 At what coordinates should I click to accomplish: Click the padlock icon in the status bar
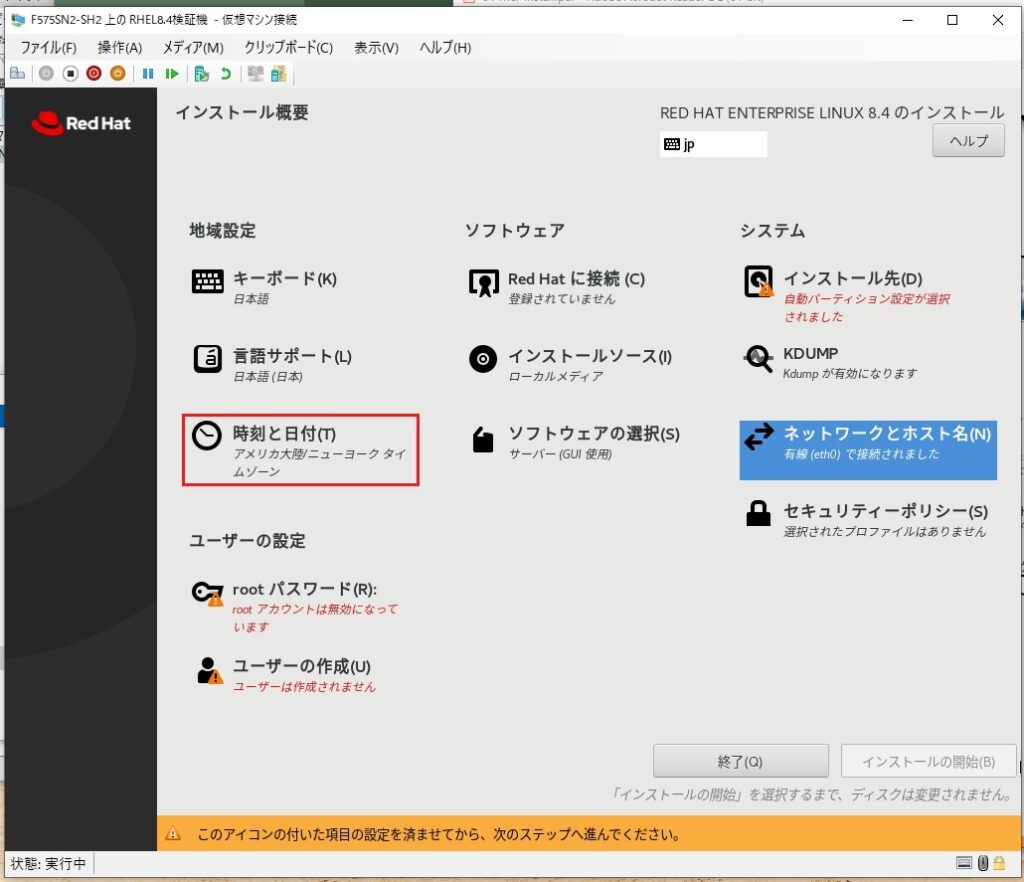pyautogui.click(x=999, y=863)
